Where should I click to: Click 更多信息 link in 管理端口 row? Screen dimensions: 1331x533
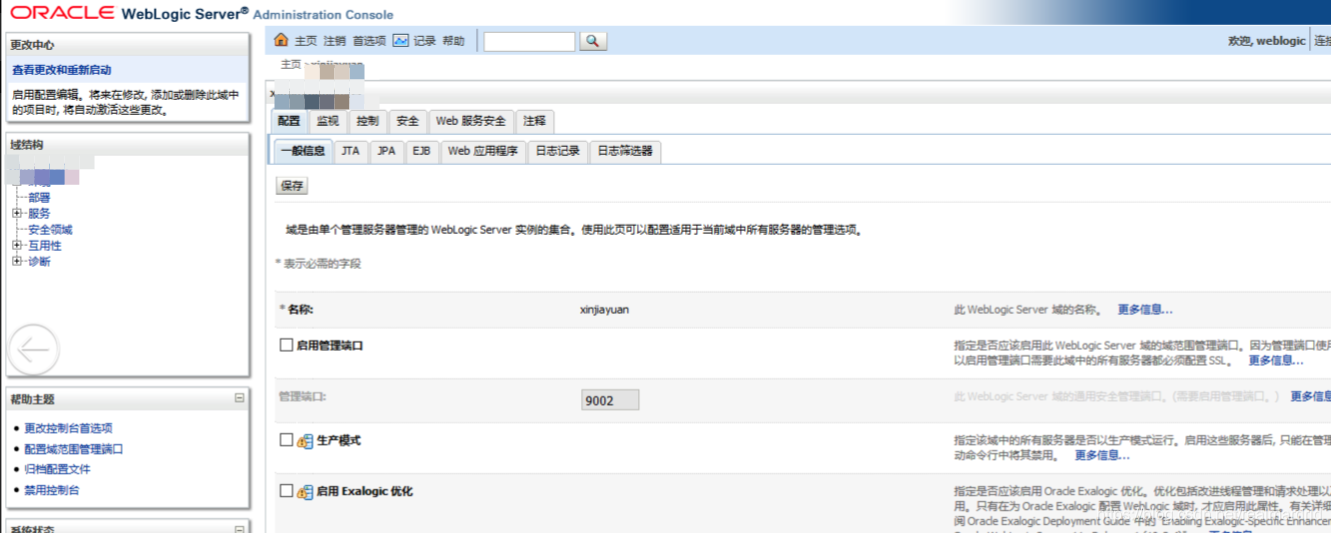point(1311,397)
